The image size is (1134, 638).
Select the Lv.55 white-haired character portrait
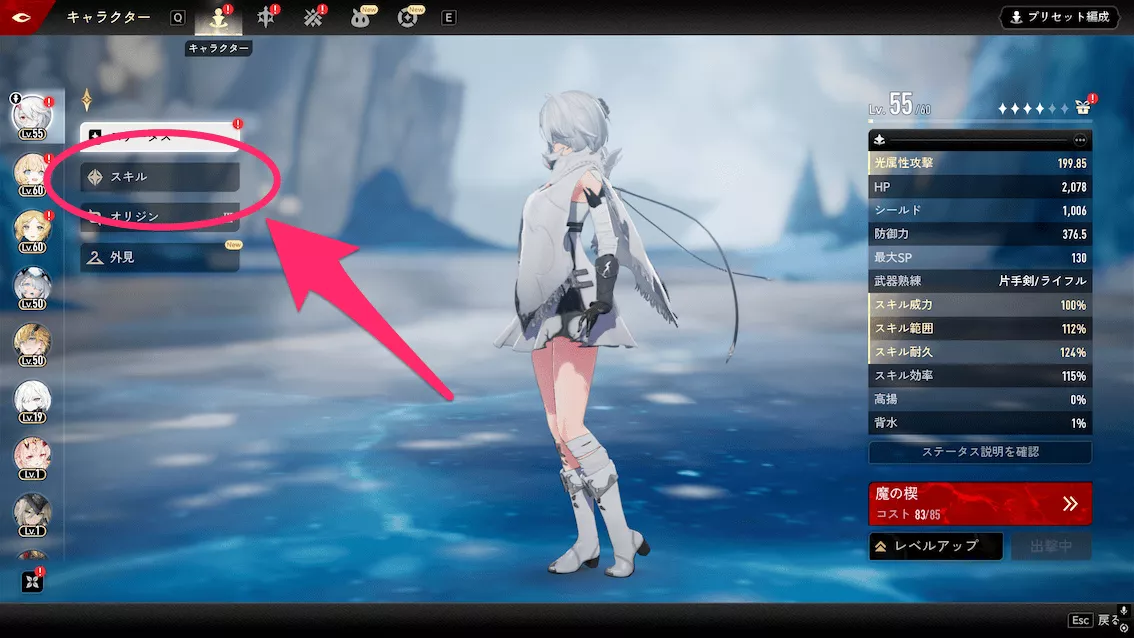tap(32, 118)
